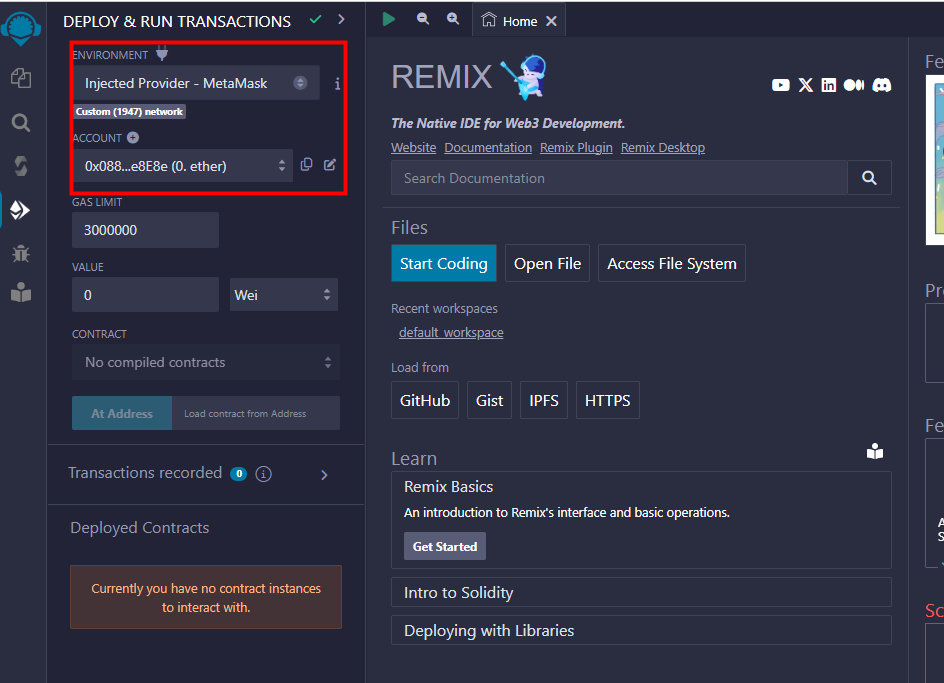The width and height of the screenshot is (944, 683).
Task: Click the green checkmark beside panel title
Action: pos(315,19)
